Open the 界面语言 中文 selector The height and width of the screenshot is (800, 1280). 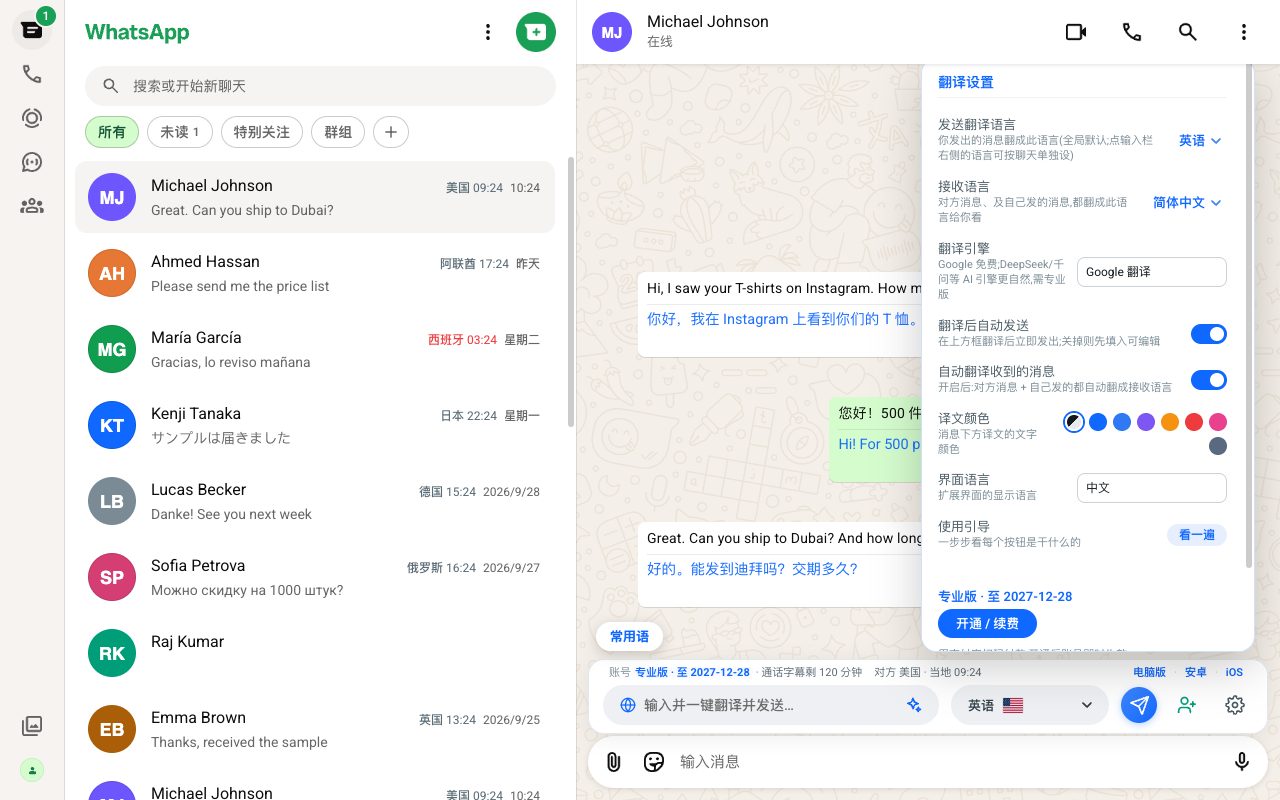pyautogui.click(x=1152, y=488)
